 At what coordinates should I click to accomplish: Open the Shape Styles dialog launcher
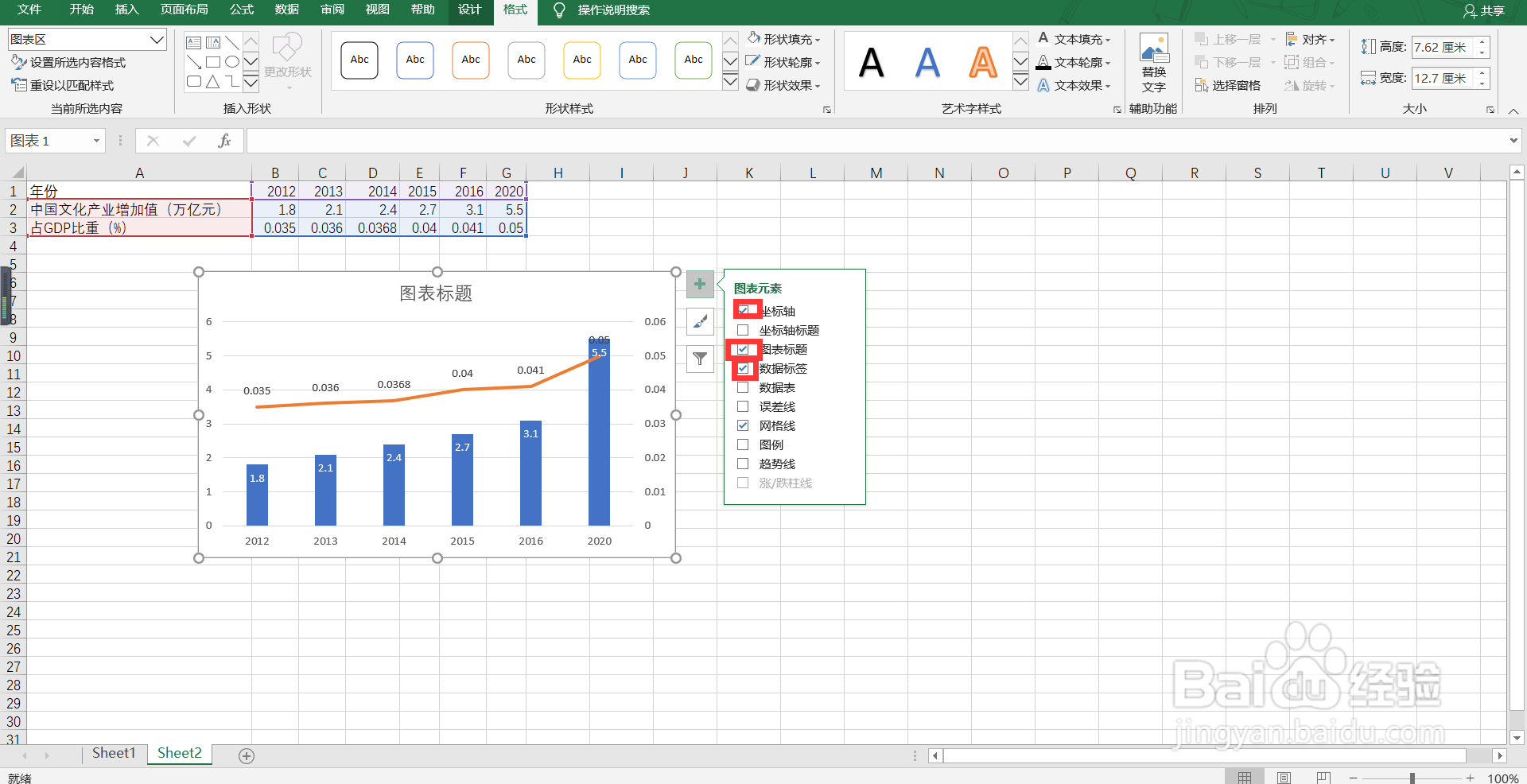(x=827, y=110)
